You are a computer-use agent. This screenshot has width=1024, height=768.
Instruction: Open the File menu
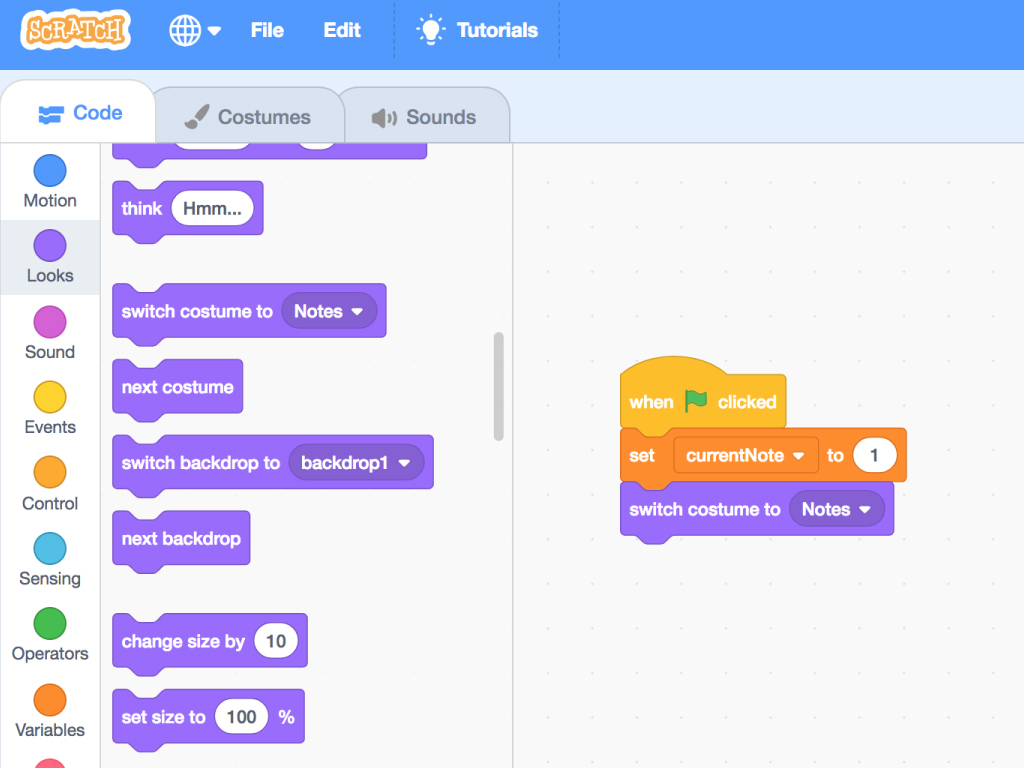click(267, 30)
